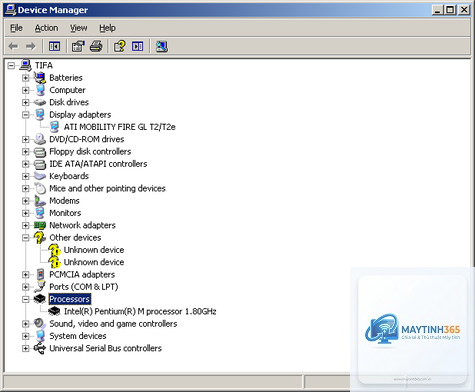Click the Processors chip icon
Screen dimensions: 475x392
40,299
